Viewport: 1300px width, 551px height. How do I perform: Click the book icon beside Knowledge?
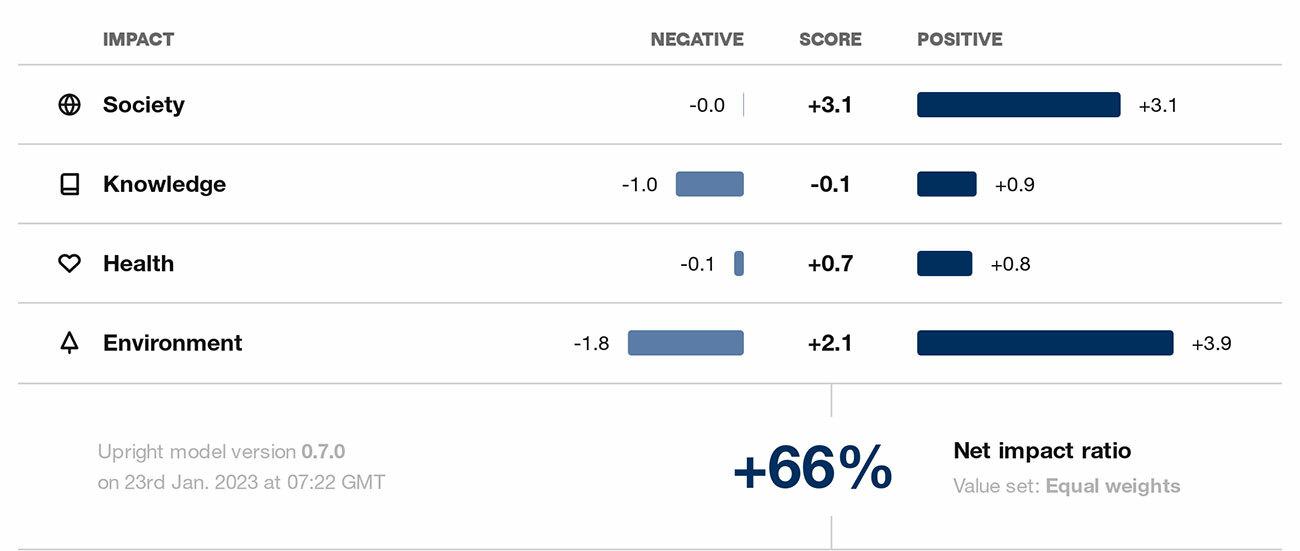click(x=69, y=184)
